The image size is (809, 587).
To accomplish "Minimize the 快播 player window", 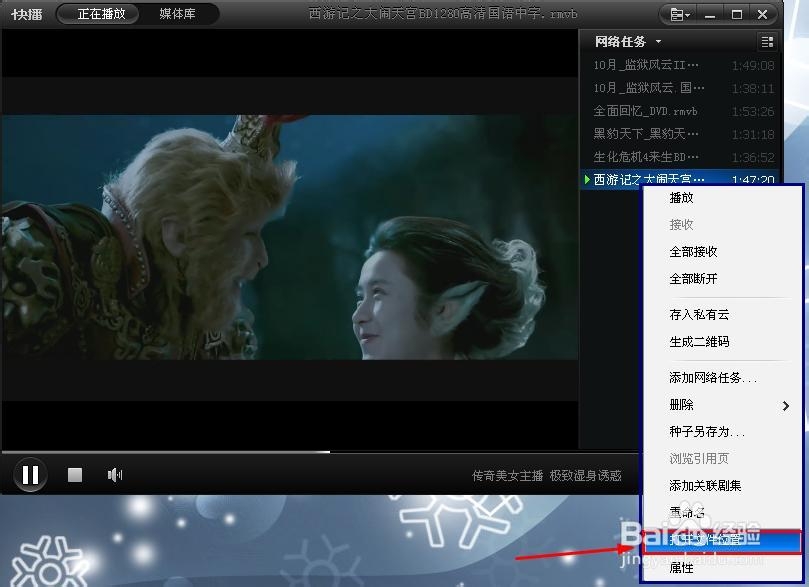I will pos(710,15).
